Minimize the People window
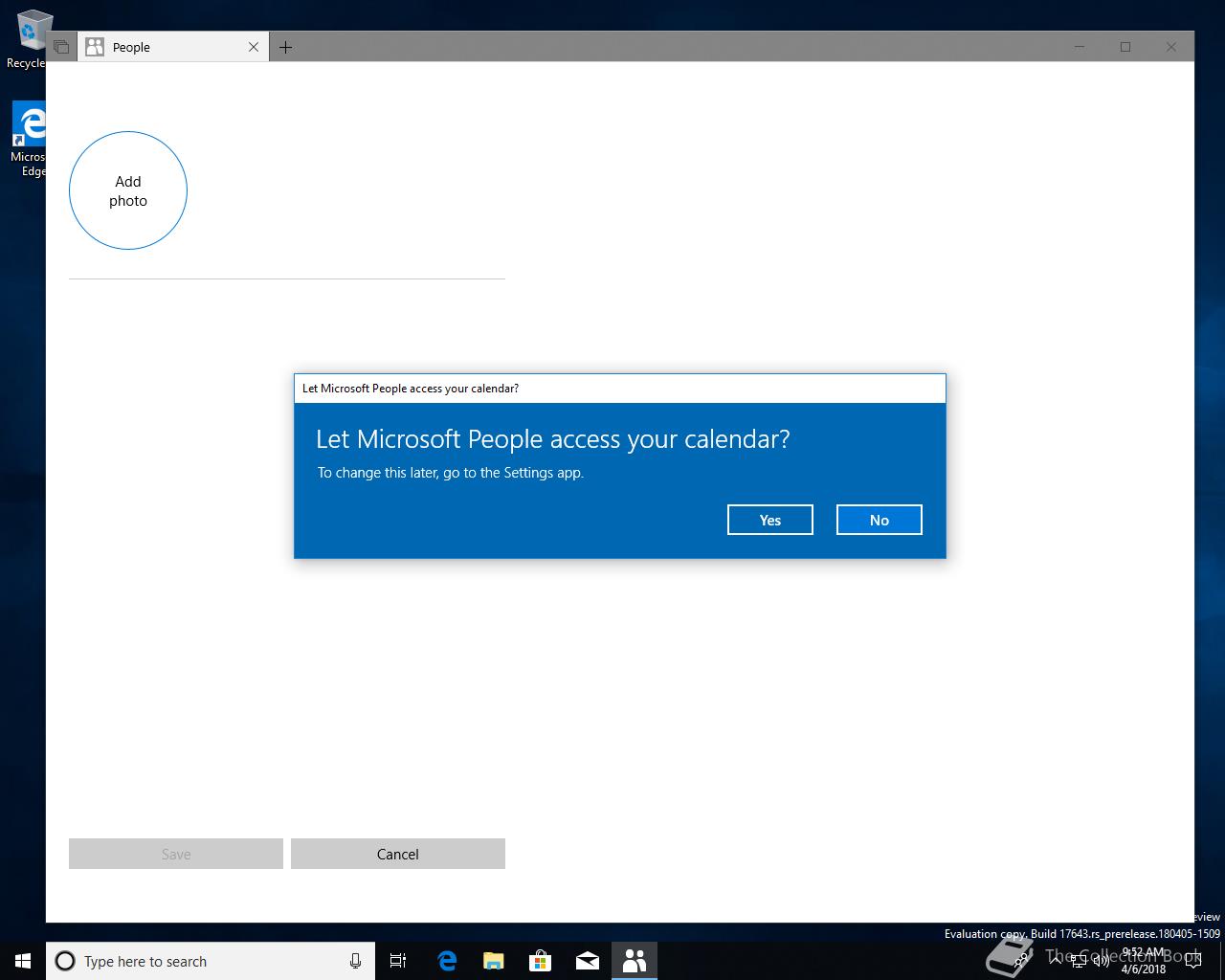The width and height of the screenshot is (1225, 980). pyautogui.click(x=1080, y=47)
